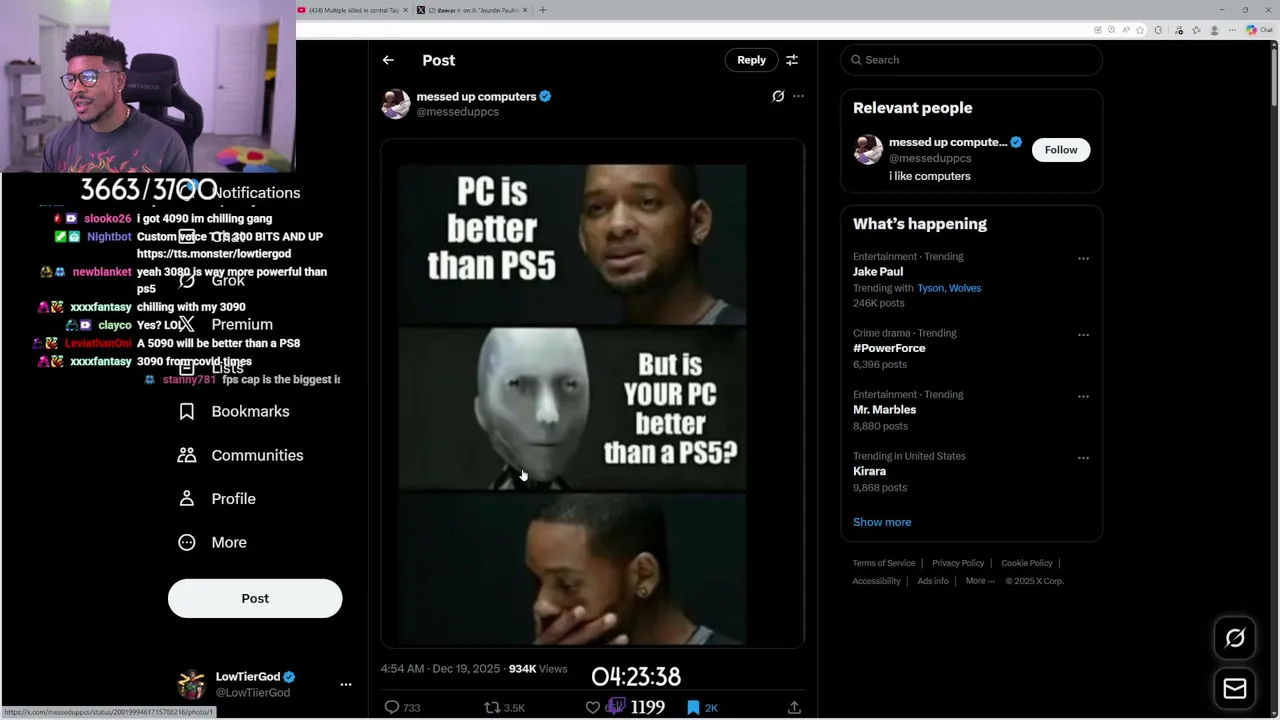Repost using the retweet icon with 3.5K
Image resolution: width=1280 pixels, height=720 pixels.
492,707
